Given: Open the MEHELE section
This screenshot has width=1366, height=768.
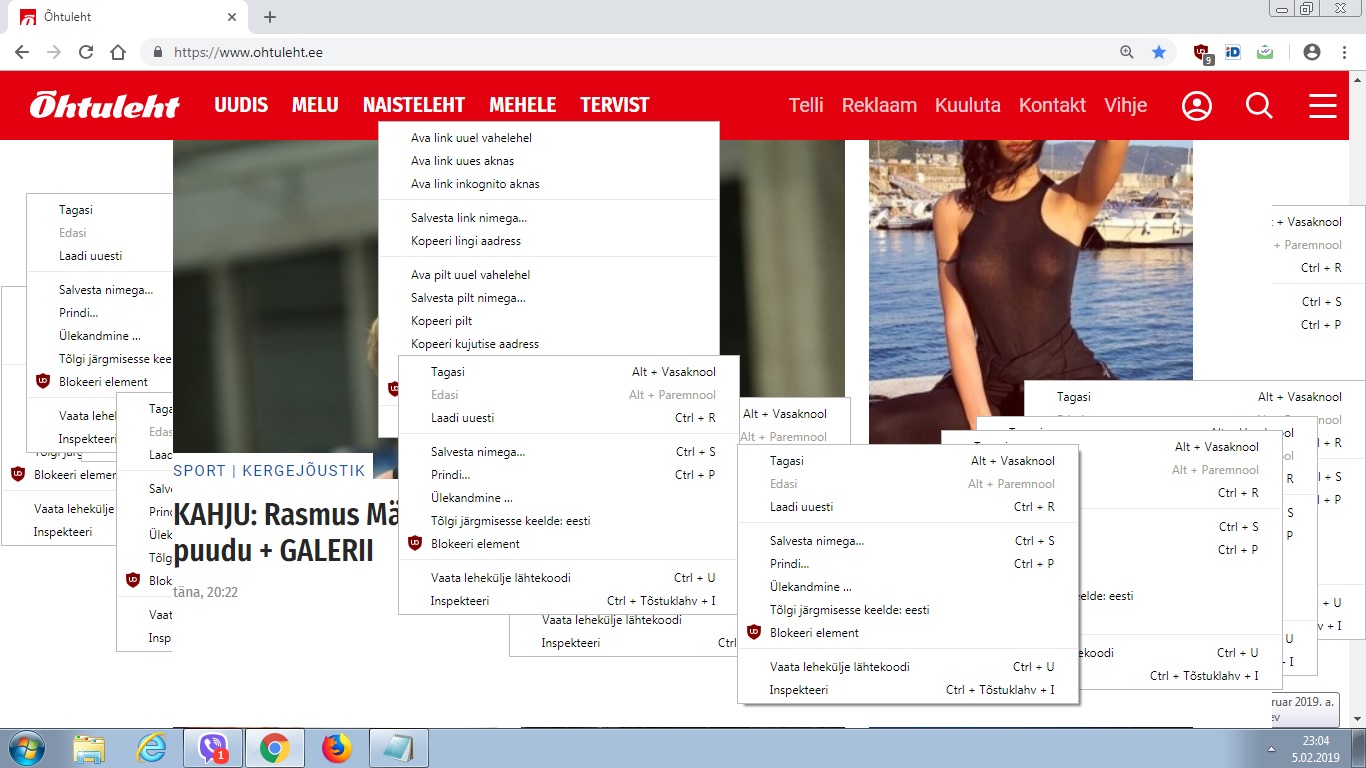Looking at the screenshot, I should (x=522, y=105).
